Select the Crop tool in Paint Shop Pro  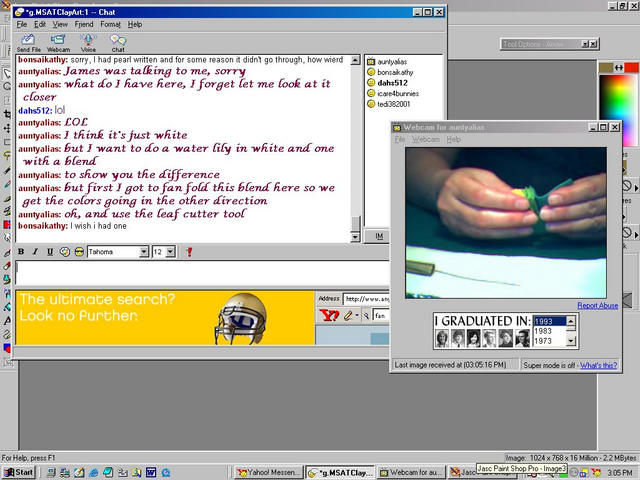click(x=7, y=114)
